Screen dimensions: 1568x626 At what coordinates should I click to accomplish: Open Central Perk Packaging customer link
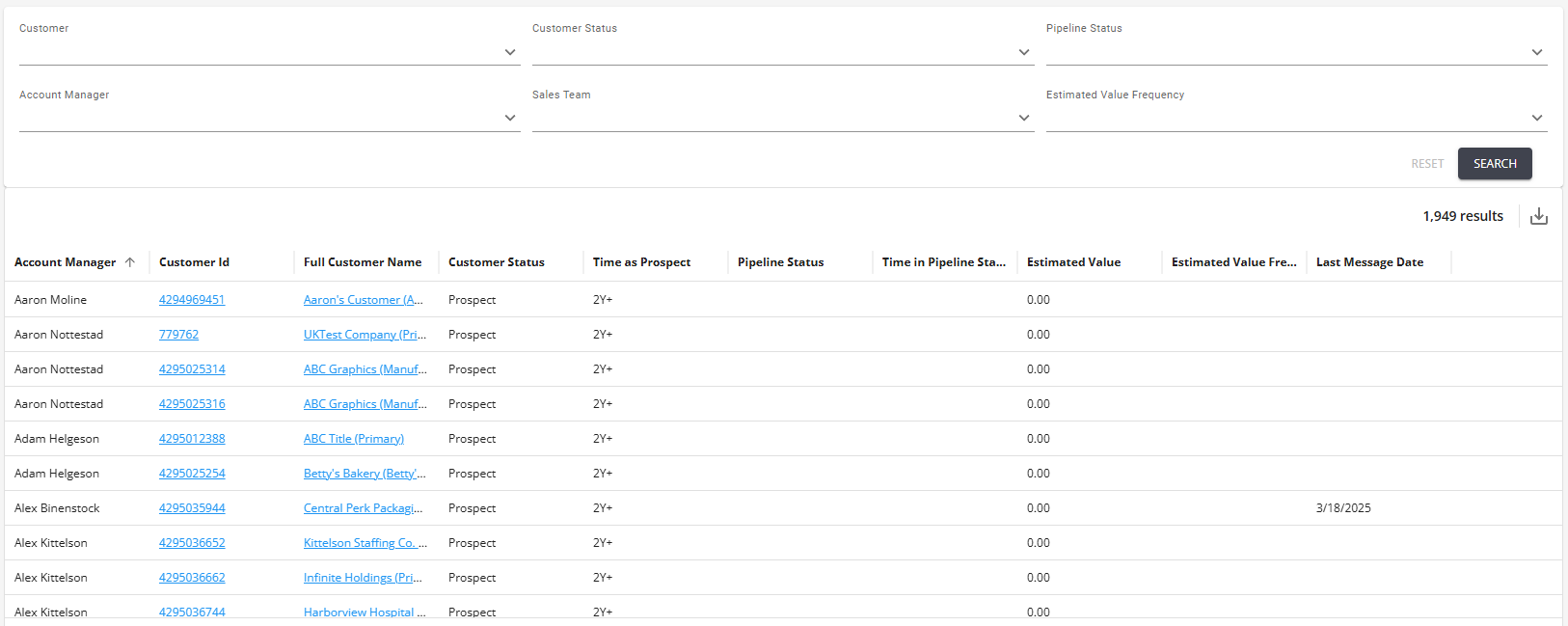click(x=363, y=508)
